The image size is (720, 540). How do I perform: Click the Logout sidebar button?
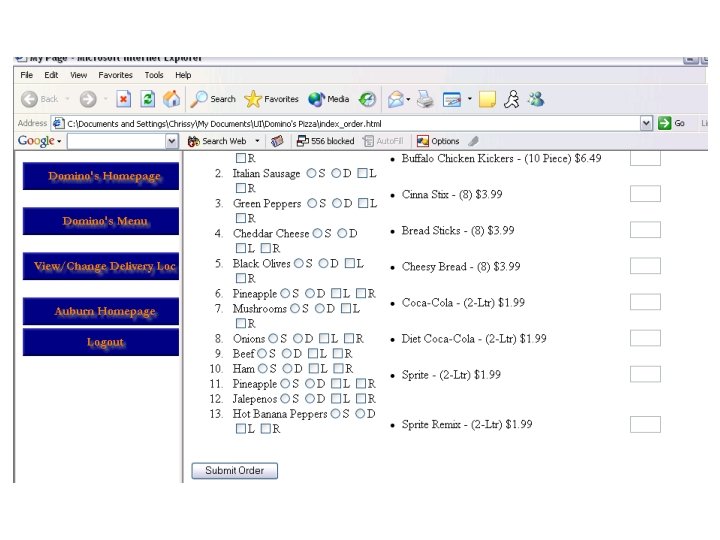101,342
